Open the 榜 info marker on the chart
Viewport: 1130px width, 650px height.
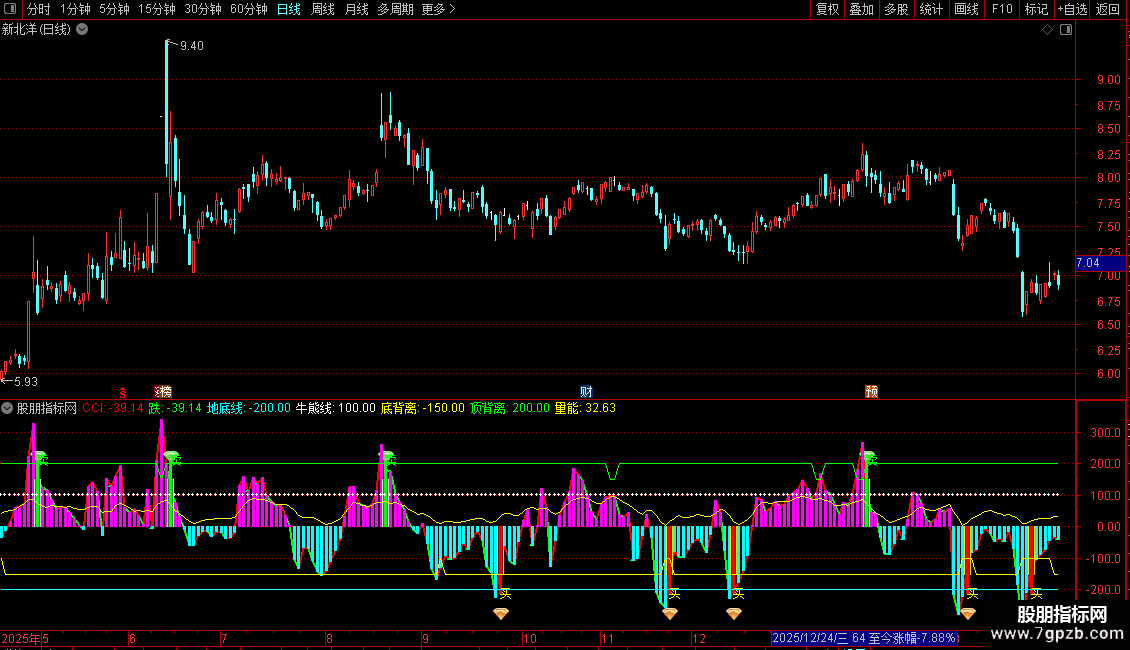click(x=164, y=391)
